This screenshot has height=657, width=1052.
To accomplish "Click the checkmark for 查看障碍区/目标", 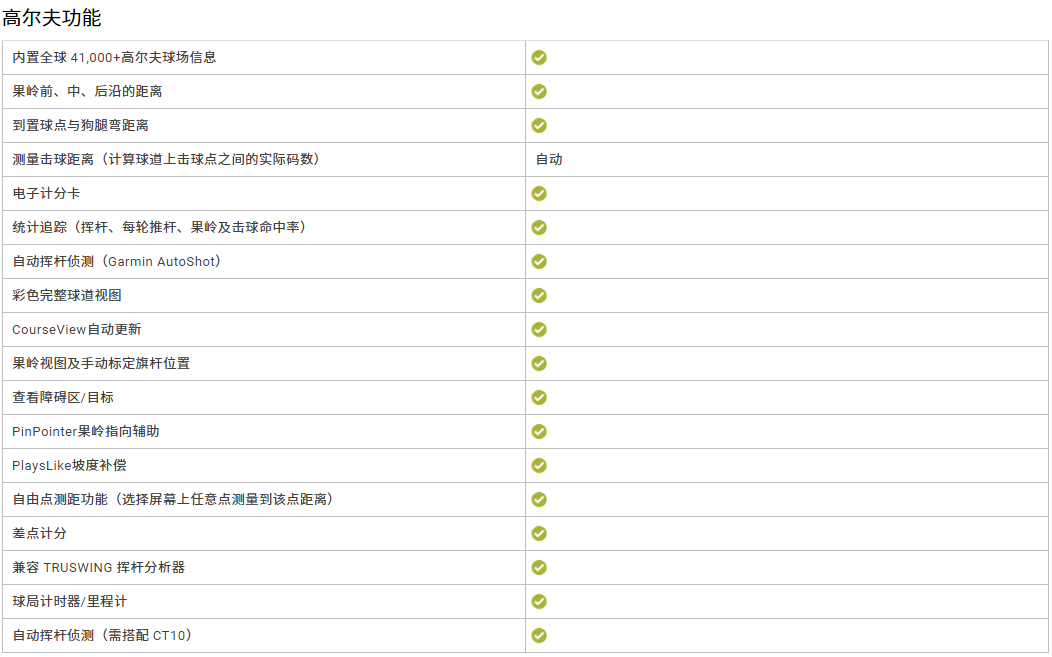I will click(x=539, y=398).
